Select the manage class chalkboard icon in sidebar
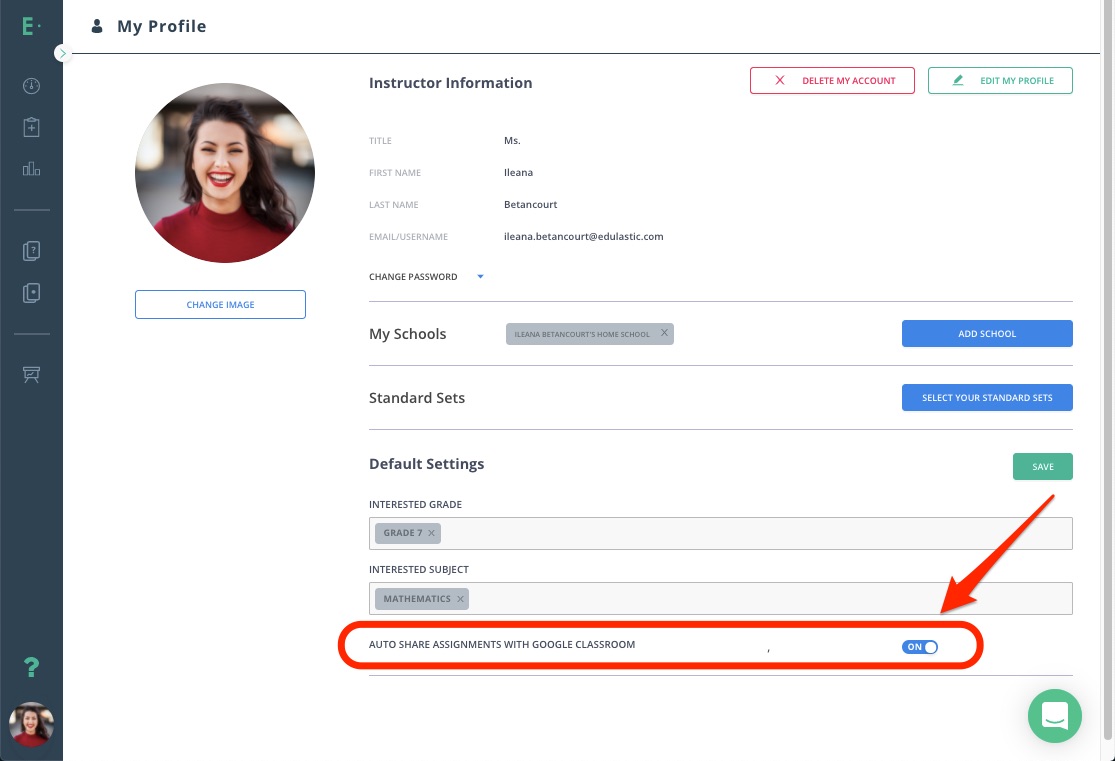The height and width of the screenshot is (761, 1115). point(31,375)
